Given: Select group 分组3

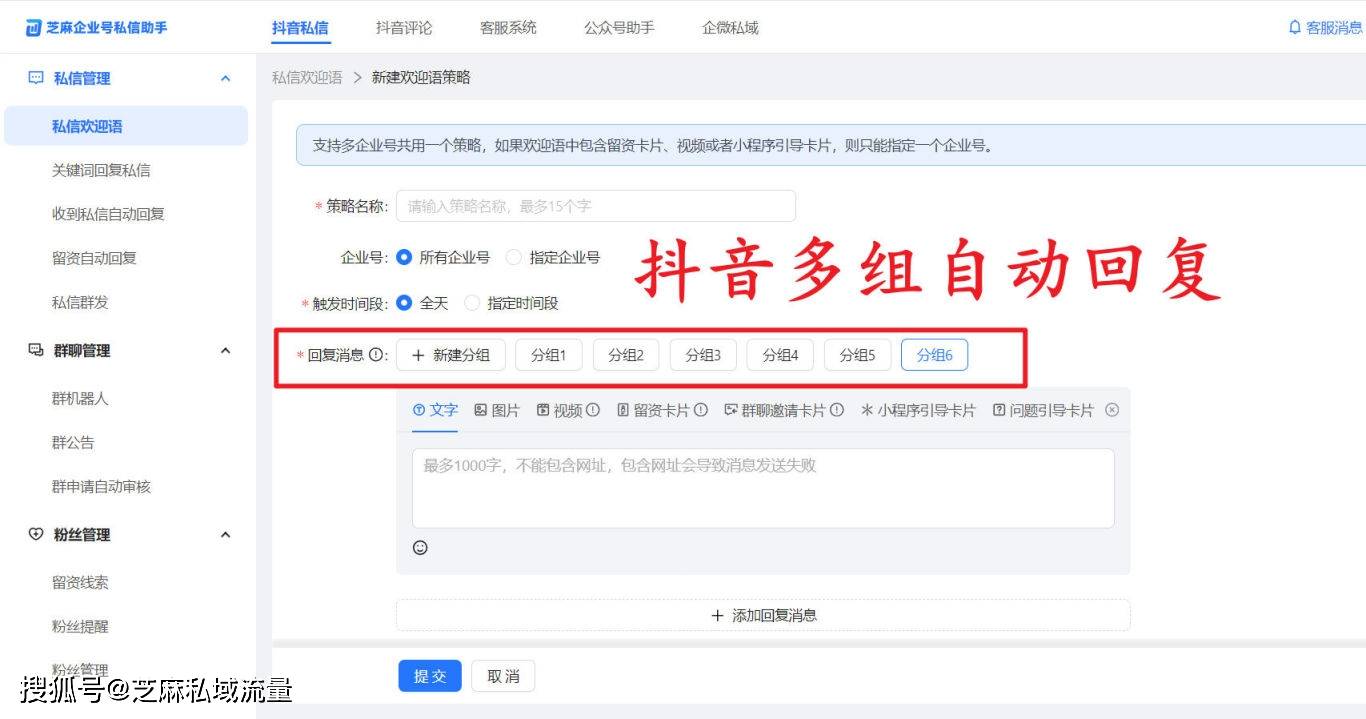Looking at the screenshot, I should [x=703, y=355].
